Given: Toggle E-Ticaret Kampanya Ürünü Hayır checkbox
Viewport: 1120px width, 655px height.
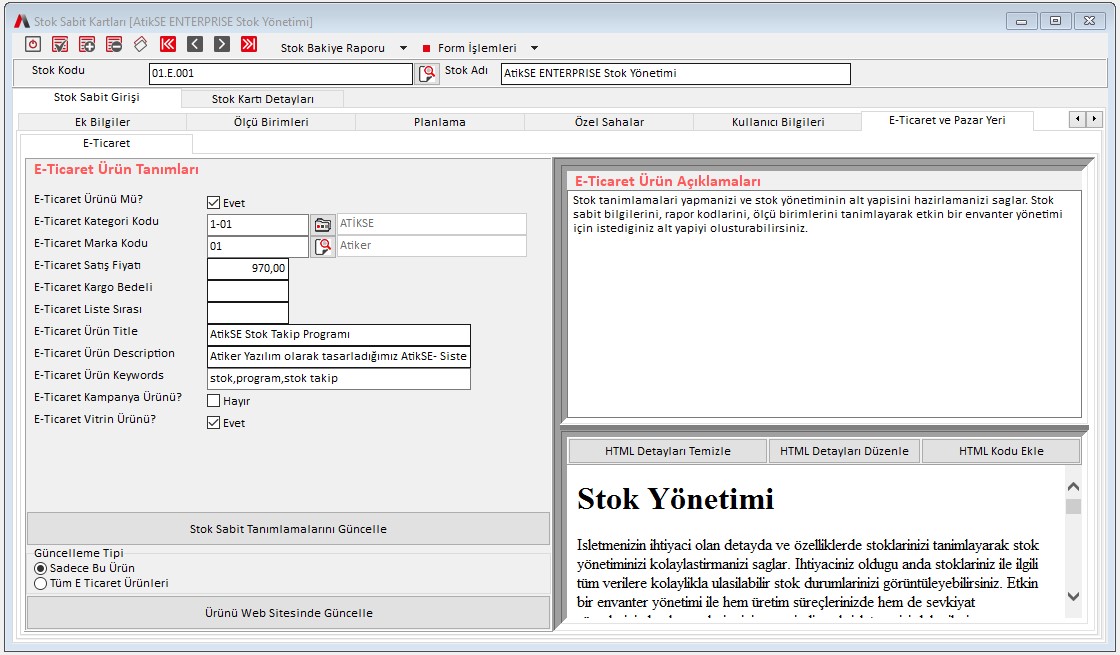Looking at the screenshot, I should click(x=213, y=401).
